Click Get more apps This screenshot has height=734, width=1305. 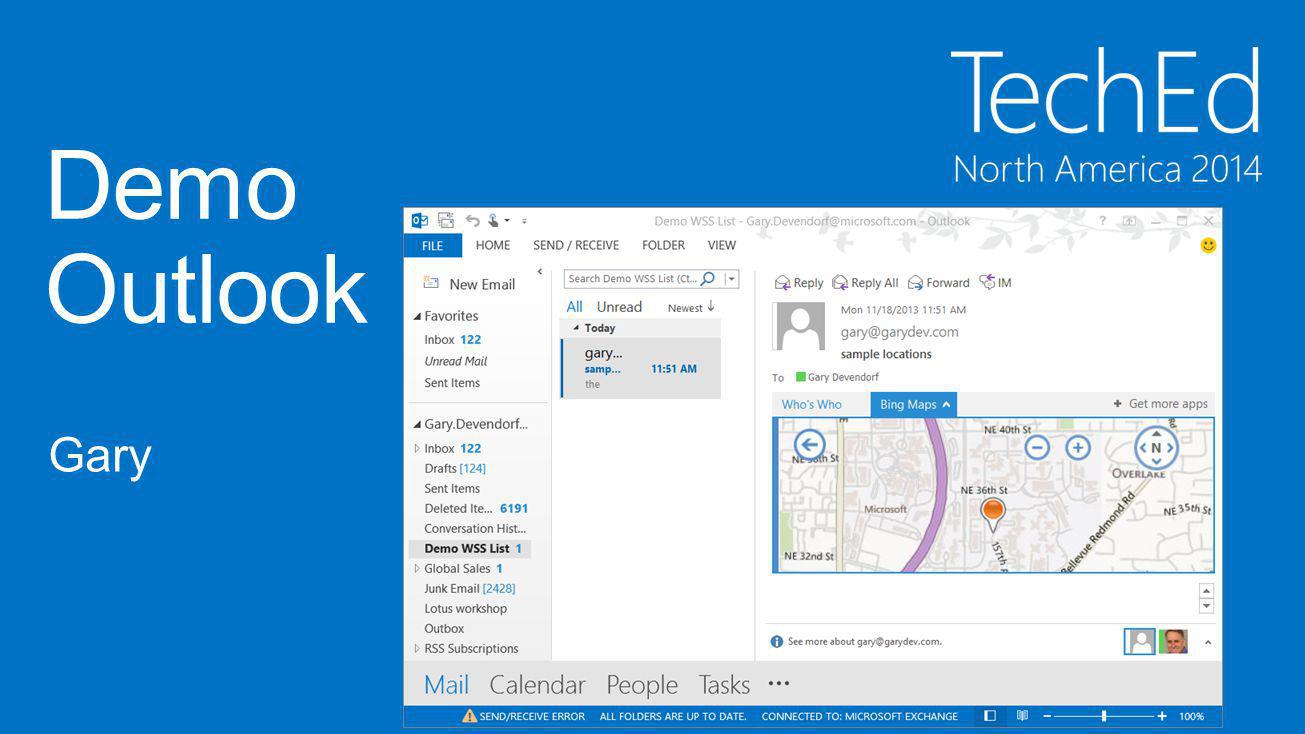[x=1160, y=404]
